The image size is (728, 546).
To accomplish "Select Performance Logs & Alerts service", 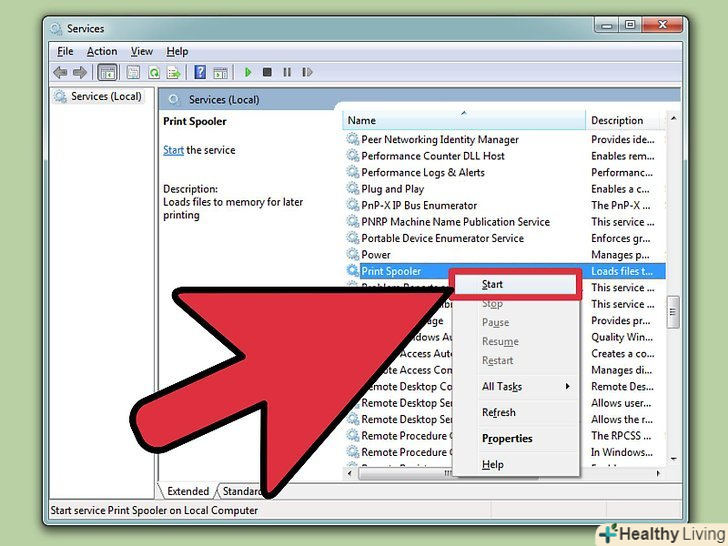I will (423, 172).
